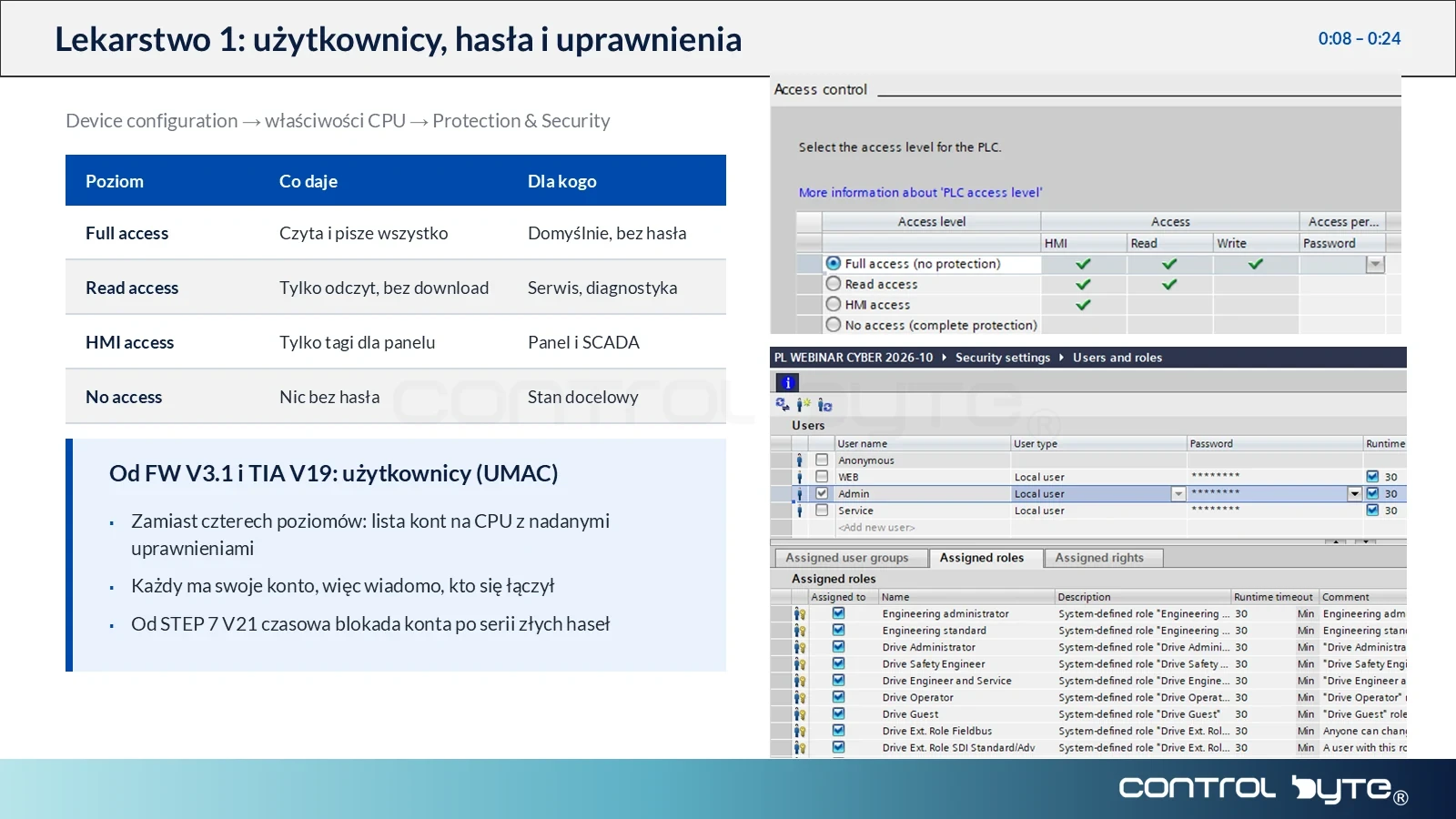Click Security settings in the breadcrumb
The height and width of the screenshot is (819, 1456).
tap(1003, 358)
